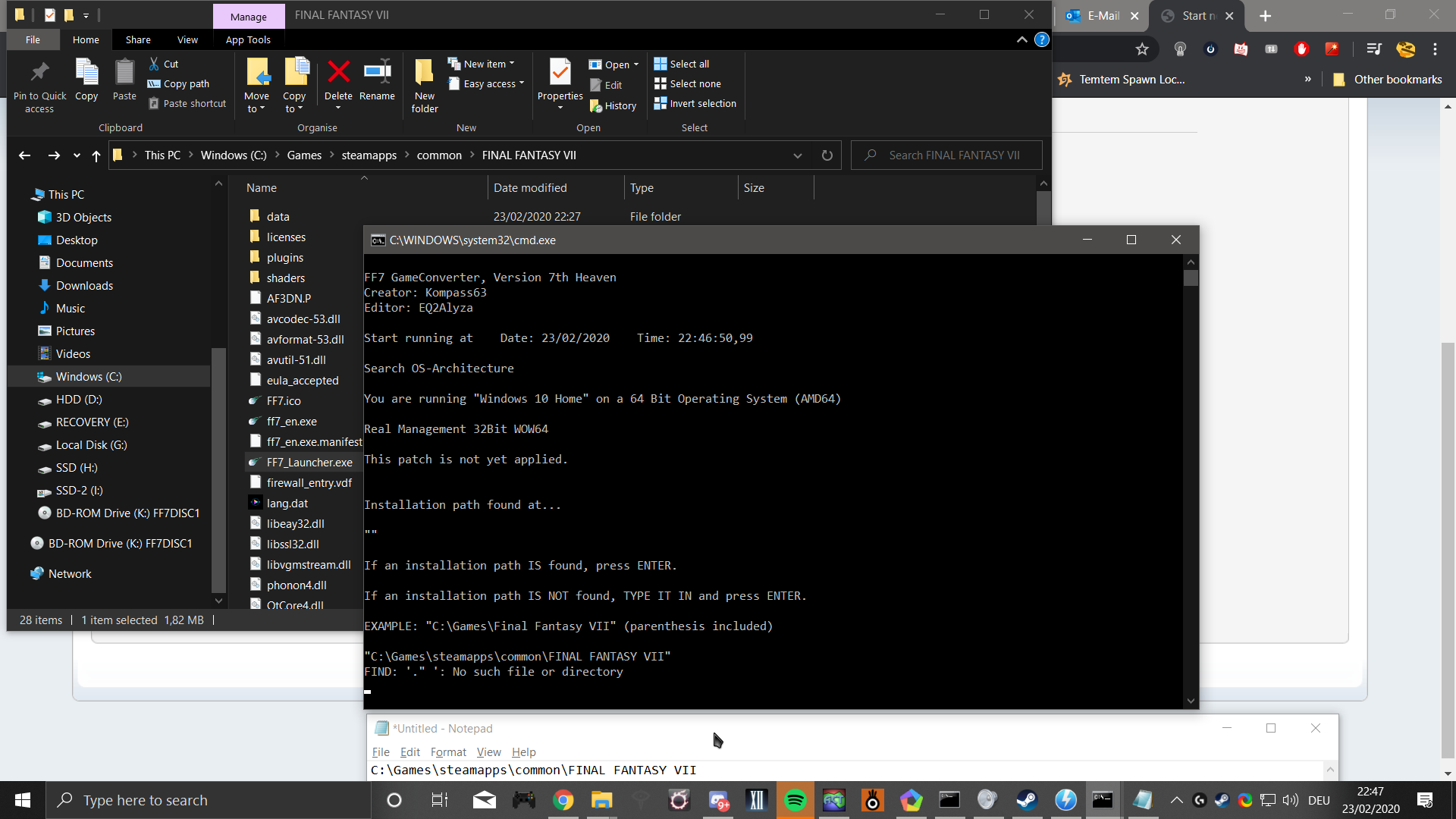This screenshot has width=1456, height=819.
Task: Click the Edit command in Open group
Action: tap(606, 85)
